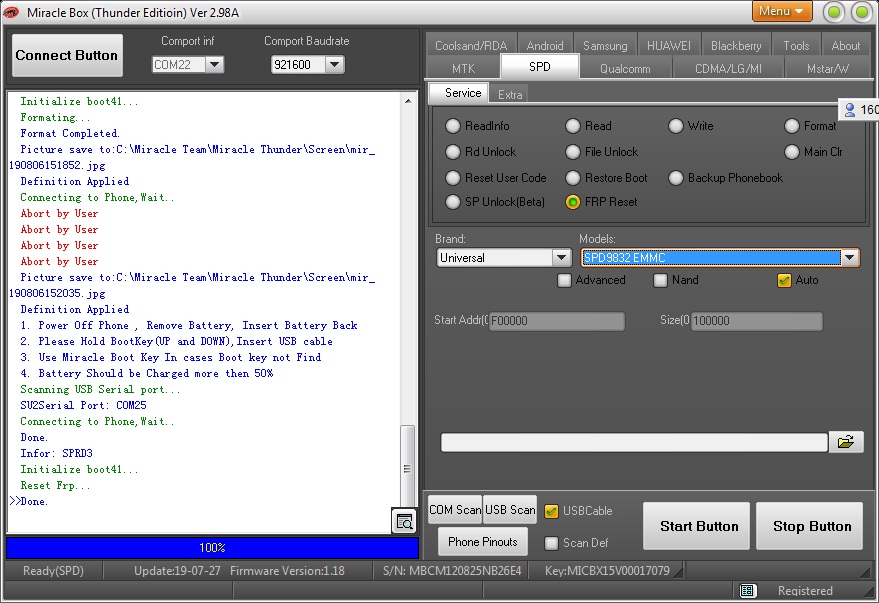The width and height of the screenshot is (879, 603).
Task: Click the COM Scan button
Action: click(455, 509)
